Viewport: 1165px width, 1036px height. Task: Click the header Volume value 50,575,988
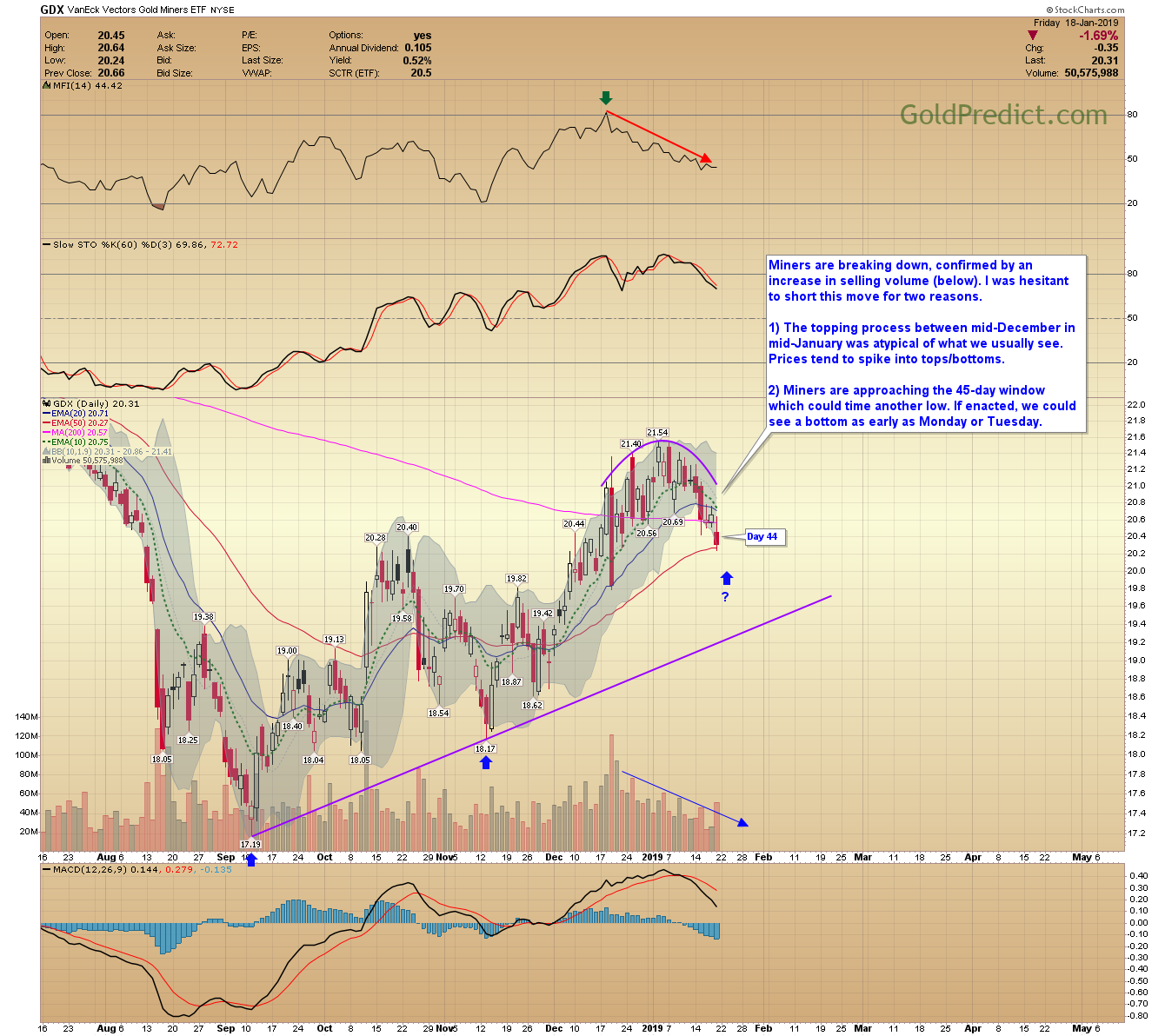(1091, 73)
